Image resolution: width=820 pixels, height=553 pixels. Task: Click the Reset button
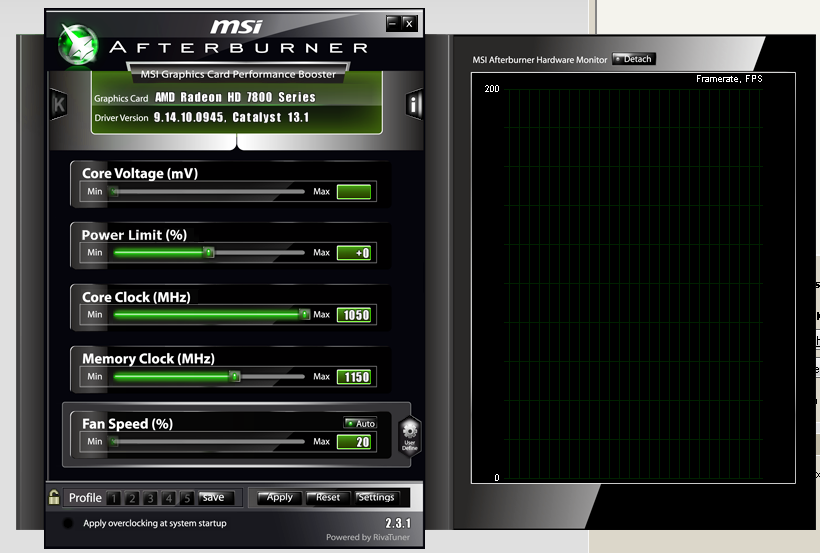(x=327, y=498)
